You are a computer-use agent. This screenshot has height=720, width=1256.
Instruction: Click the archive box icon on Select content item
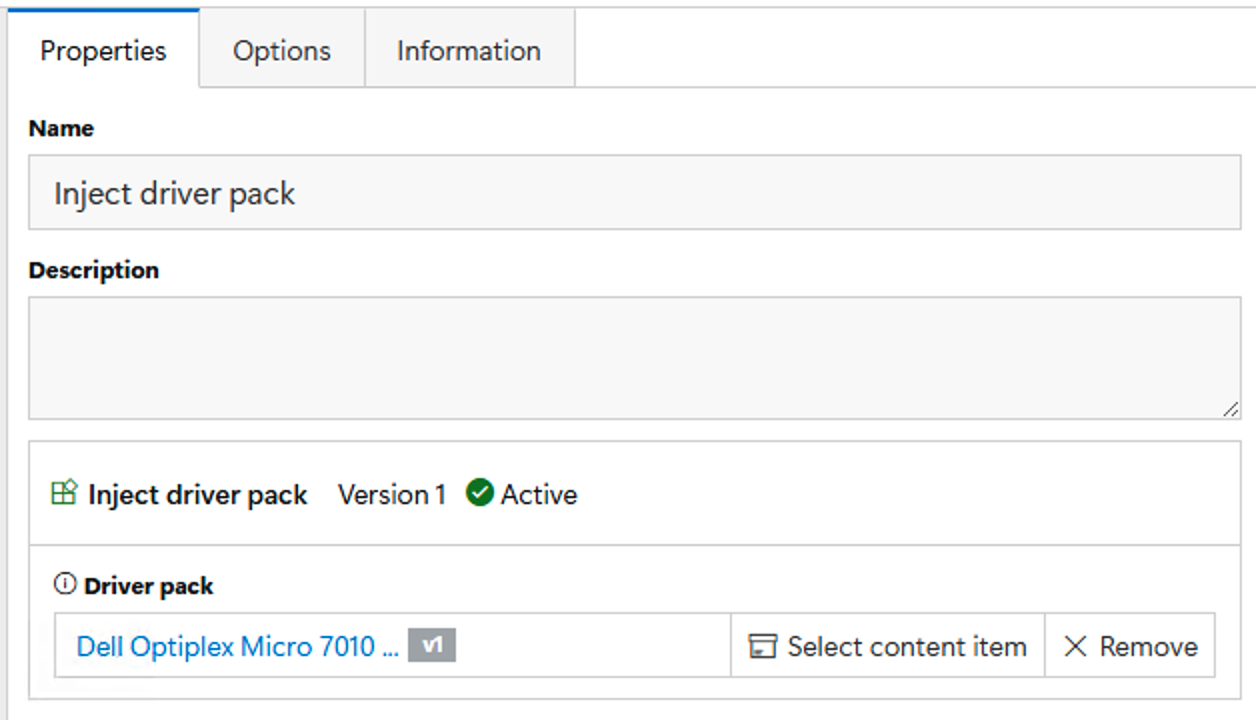click(763, 647)
